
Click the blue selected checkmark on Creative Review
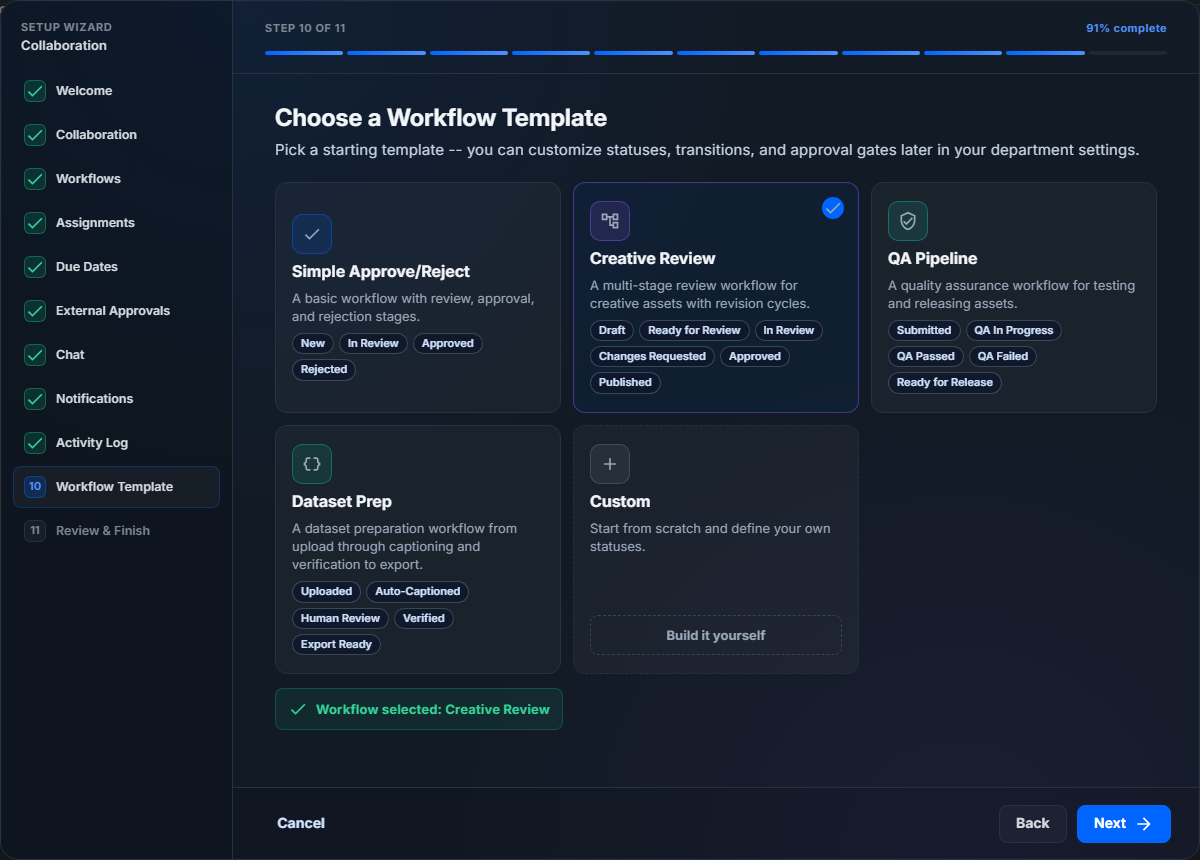tap(833, 208)
